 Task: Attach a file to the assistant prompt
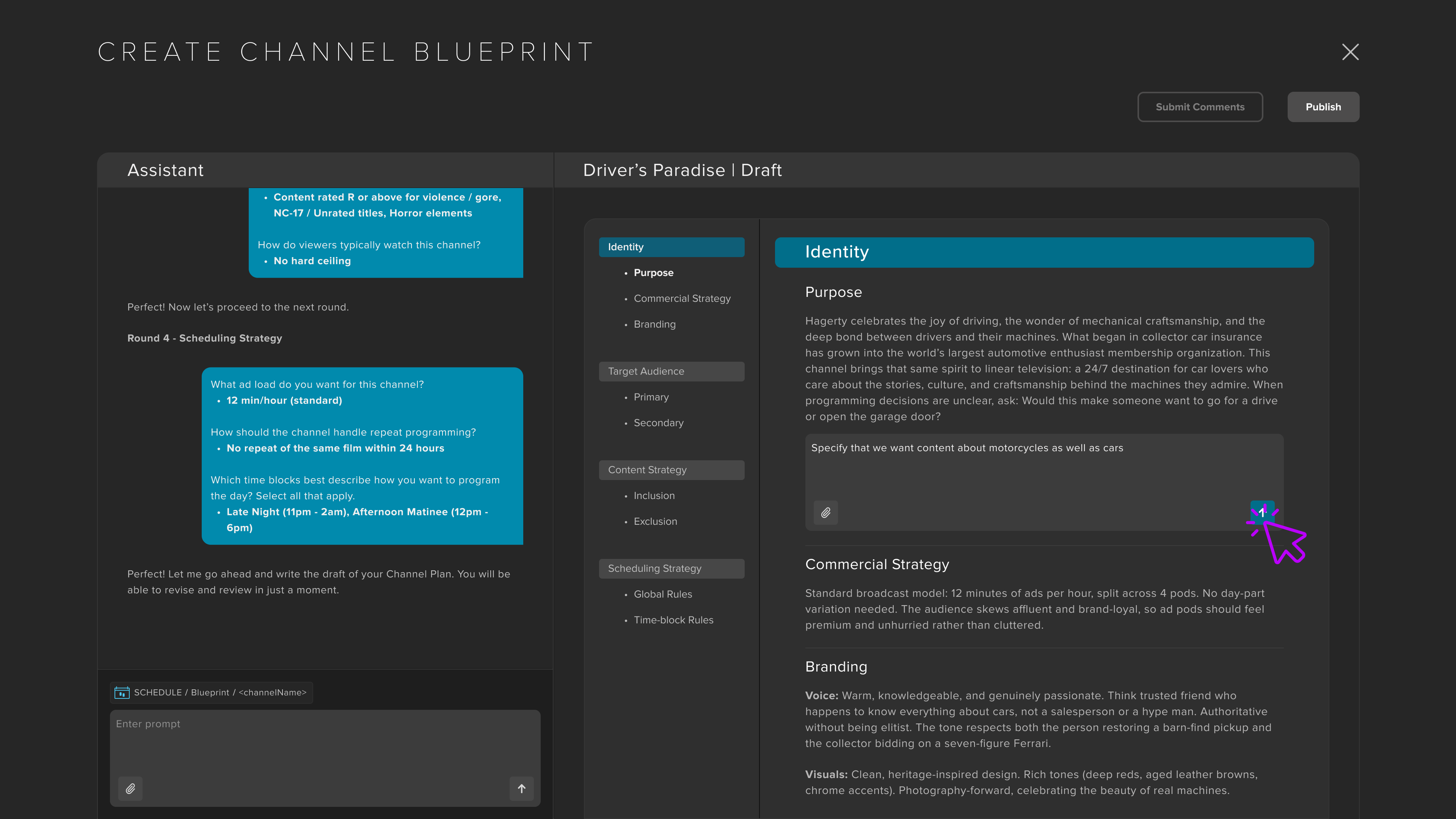(130, 789)
